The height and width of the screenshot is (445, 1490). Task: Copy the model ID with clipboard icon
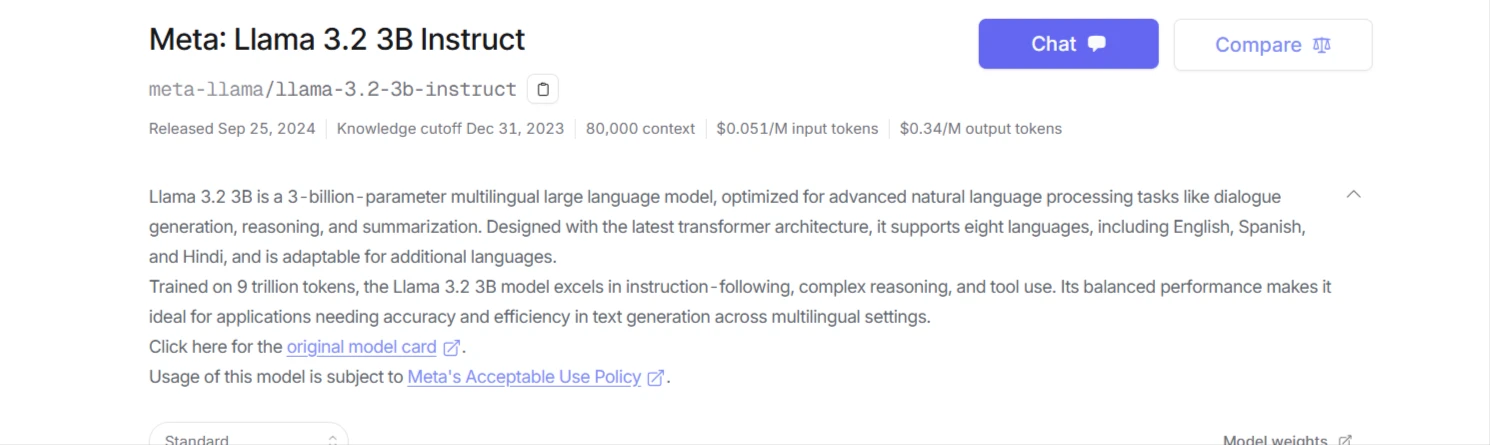point(542,89)
